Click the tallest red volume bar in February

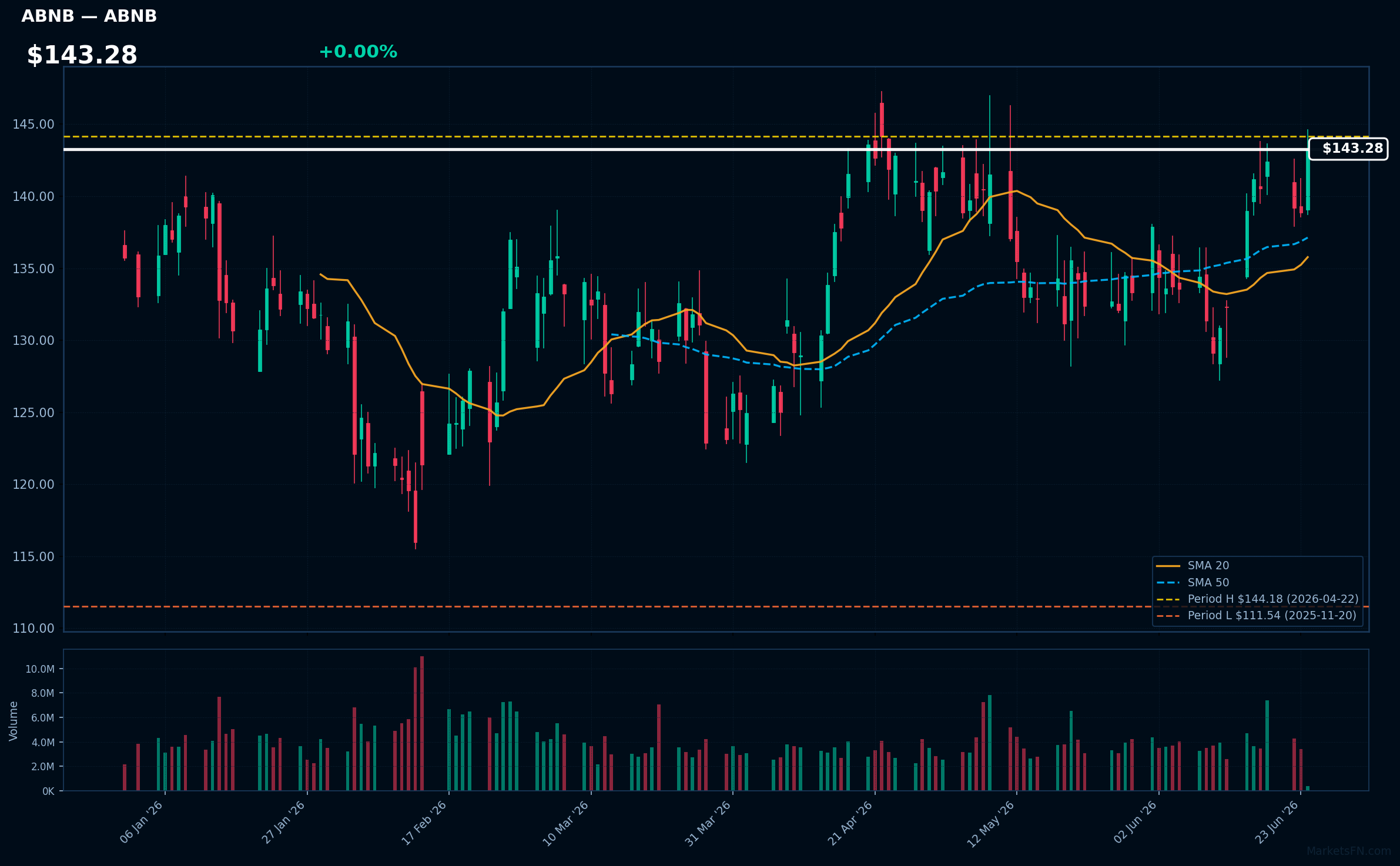(x=422, y=724)
